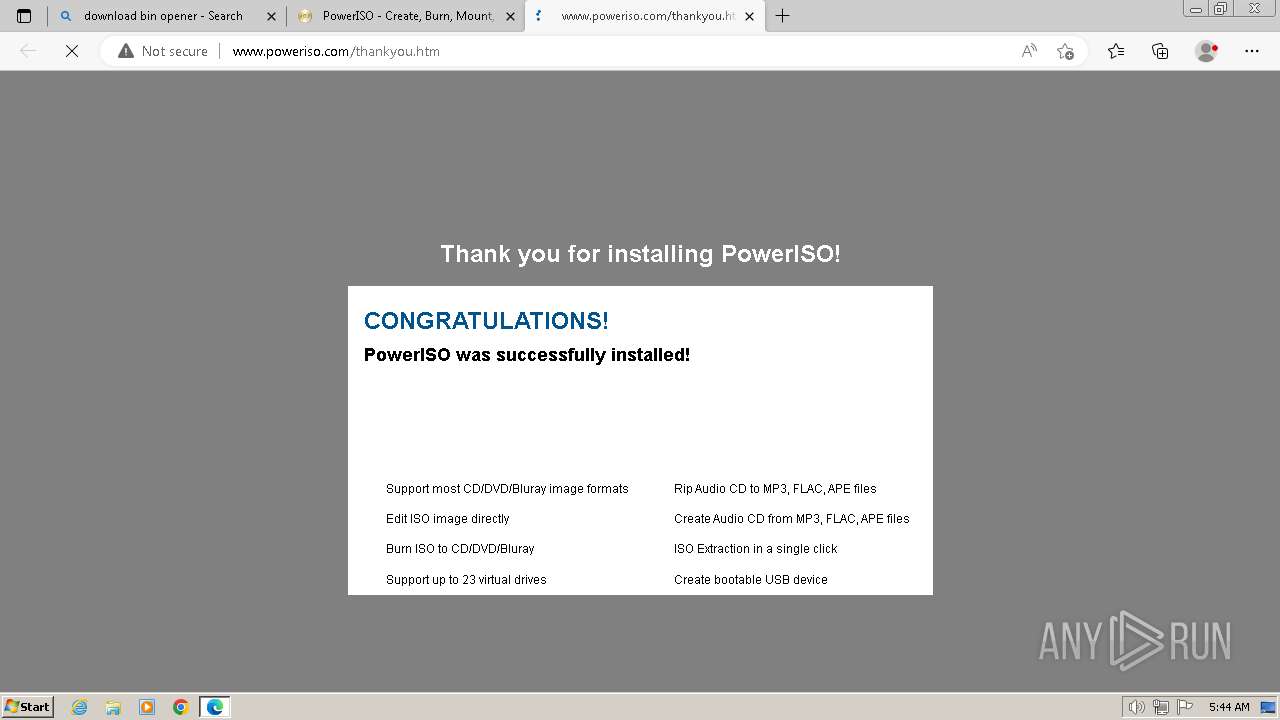The height and width of the screenshot is (720, 1280).
Task: Click the 5:44 AM taskbar clock
Action: (1229, 707)
